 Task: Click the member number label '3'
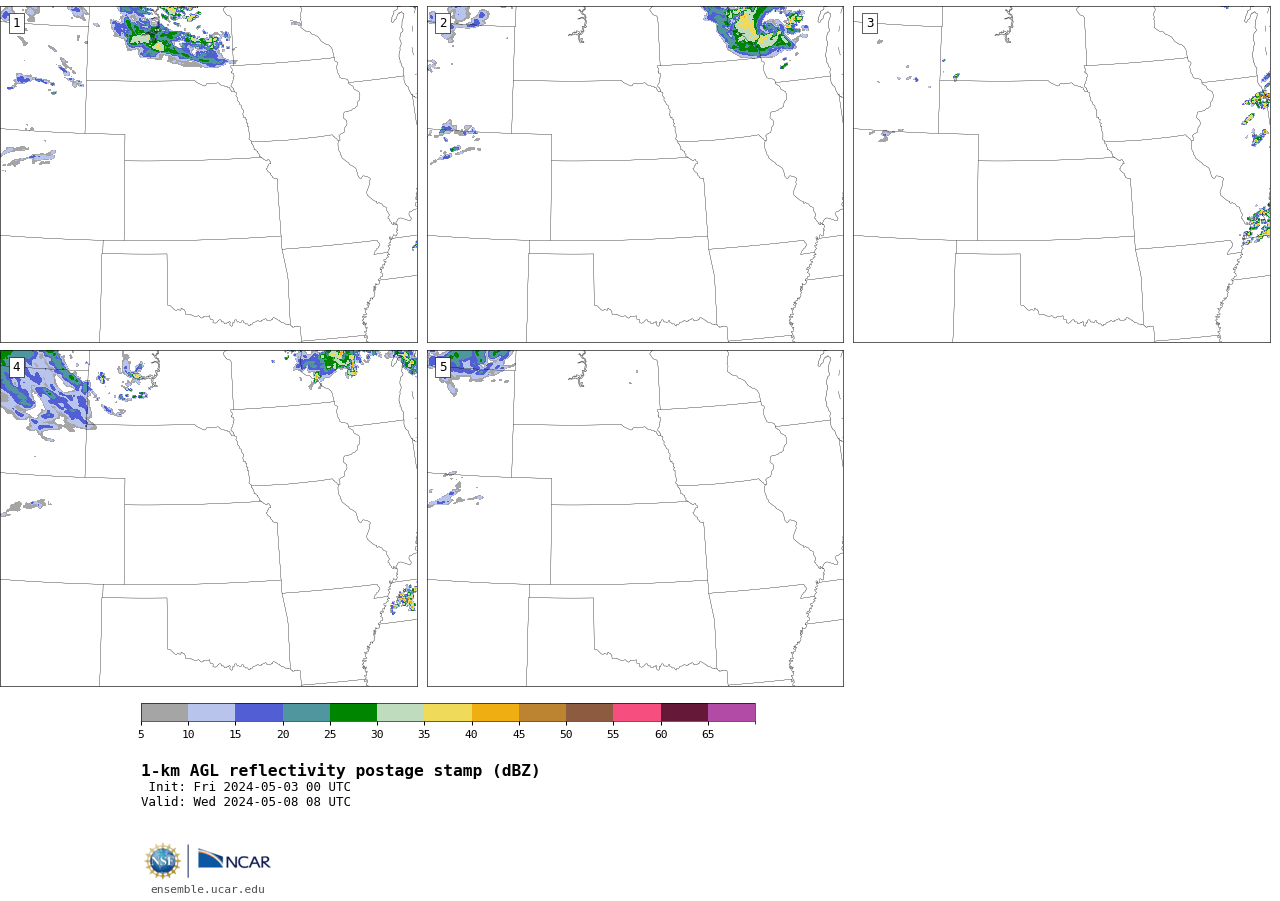tap(870, 23)
